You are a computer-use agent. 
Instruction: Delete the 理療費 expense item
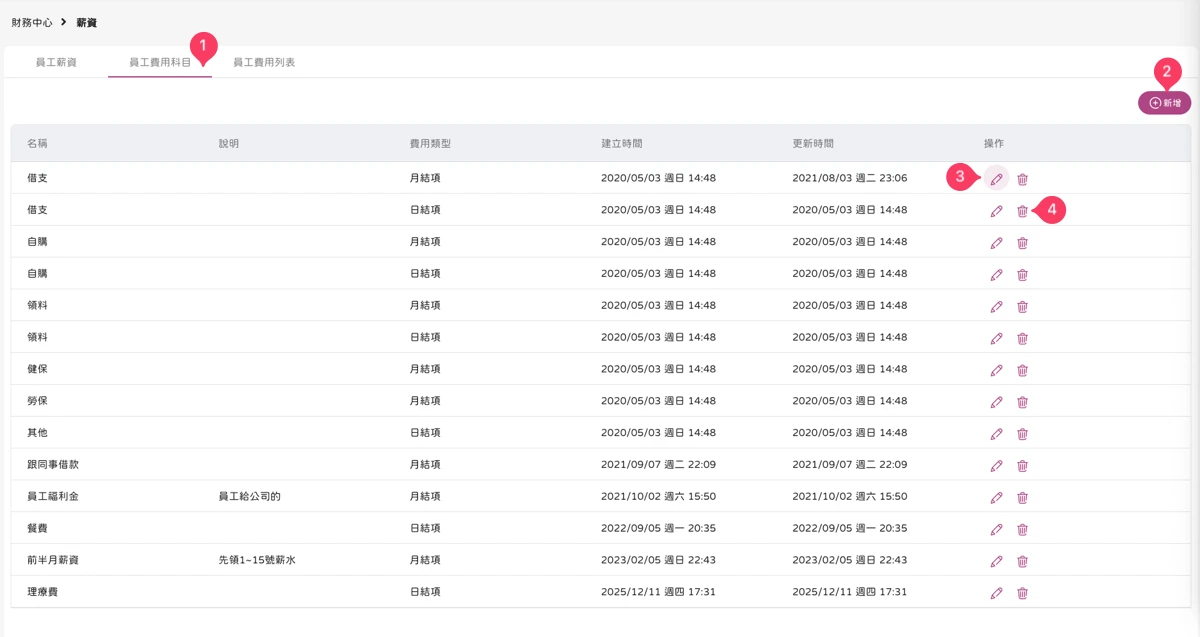[x=1022, y=593]
